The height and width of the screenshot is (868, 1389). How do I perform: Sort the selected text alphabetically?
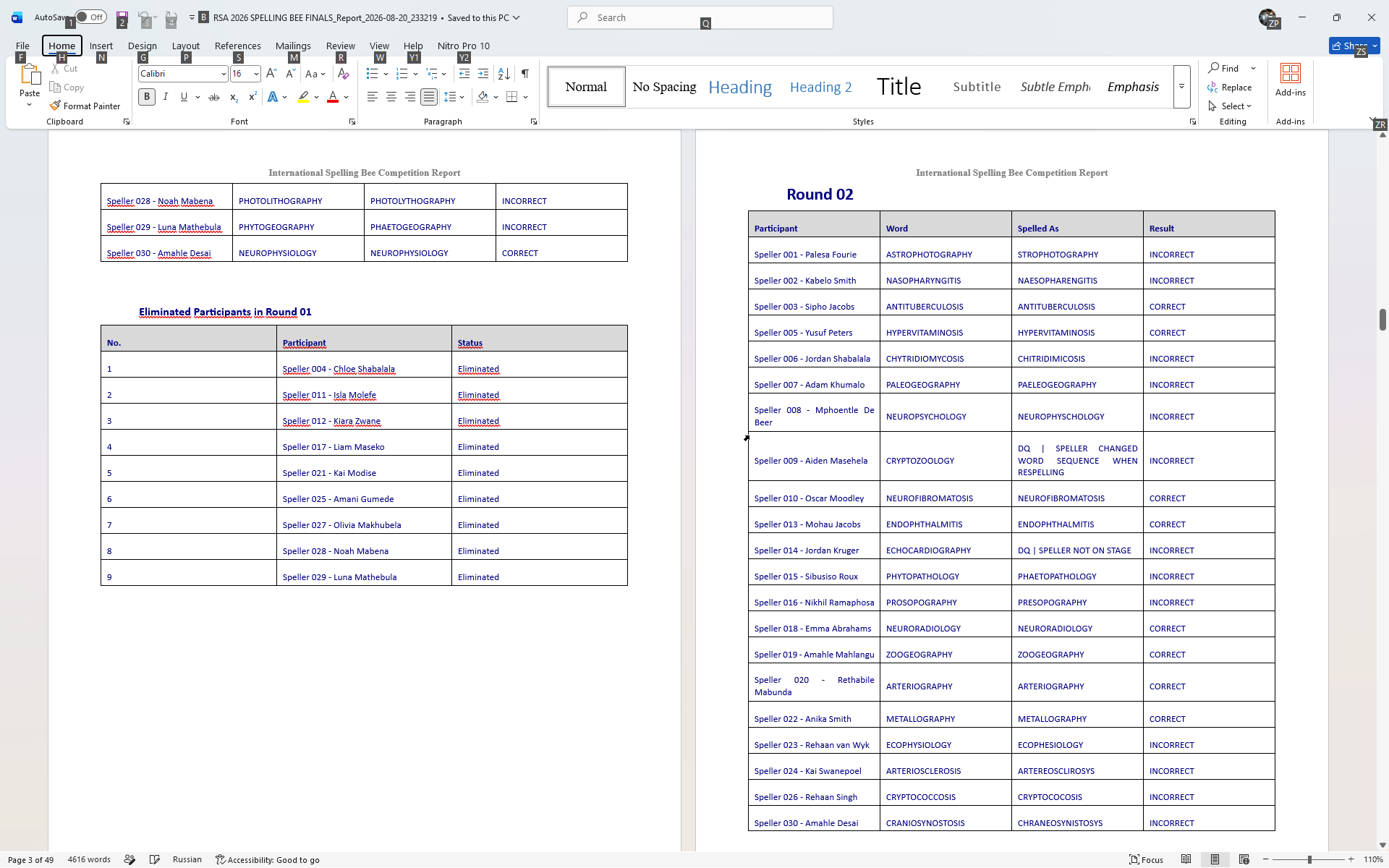[504, 74]
